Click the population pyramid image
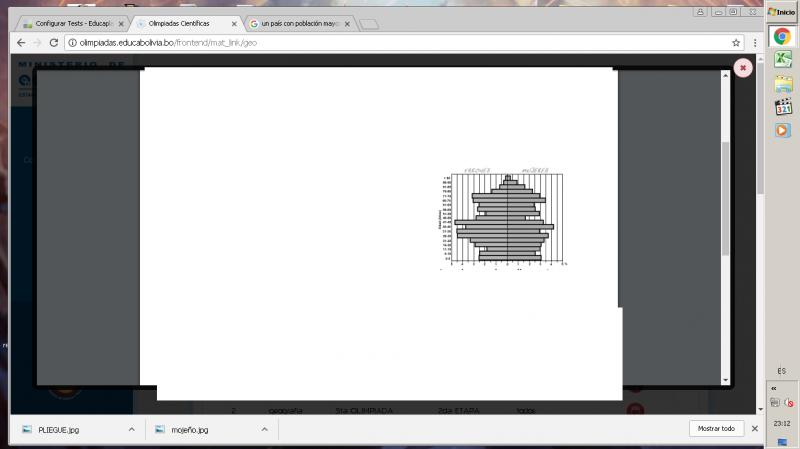This screenshot has height=449, width=800. (x=505, y=220)
